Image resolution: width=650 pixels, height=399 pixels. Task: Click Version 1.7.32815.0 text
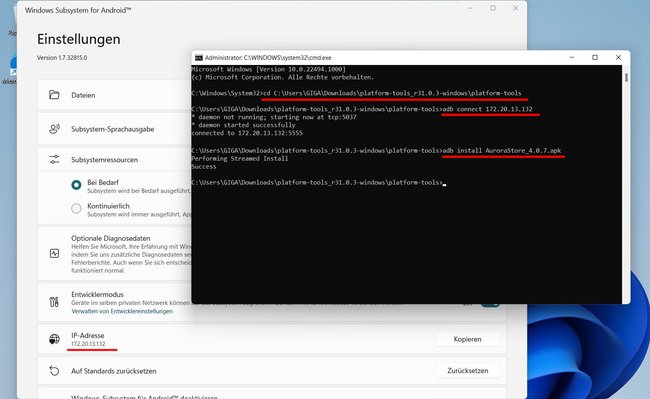click(62, 58)
